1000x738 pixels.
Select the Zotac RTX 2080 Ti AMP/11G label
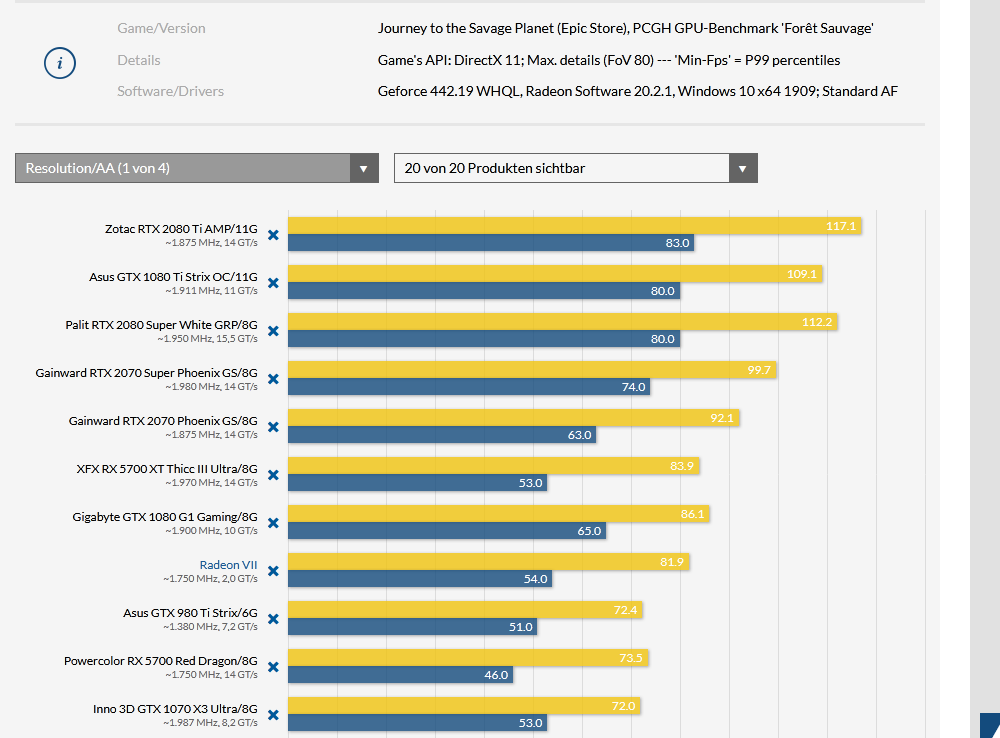[181, 228]
